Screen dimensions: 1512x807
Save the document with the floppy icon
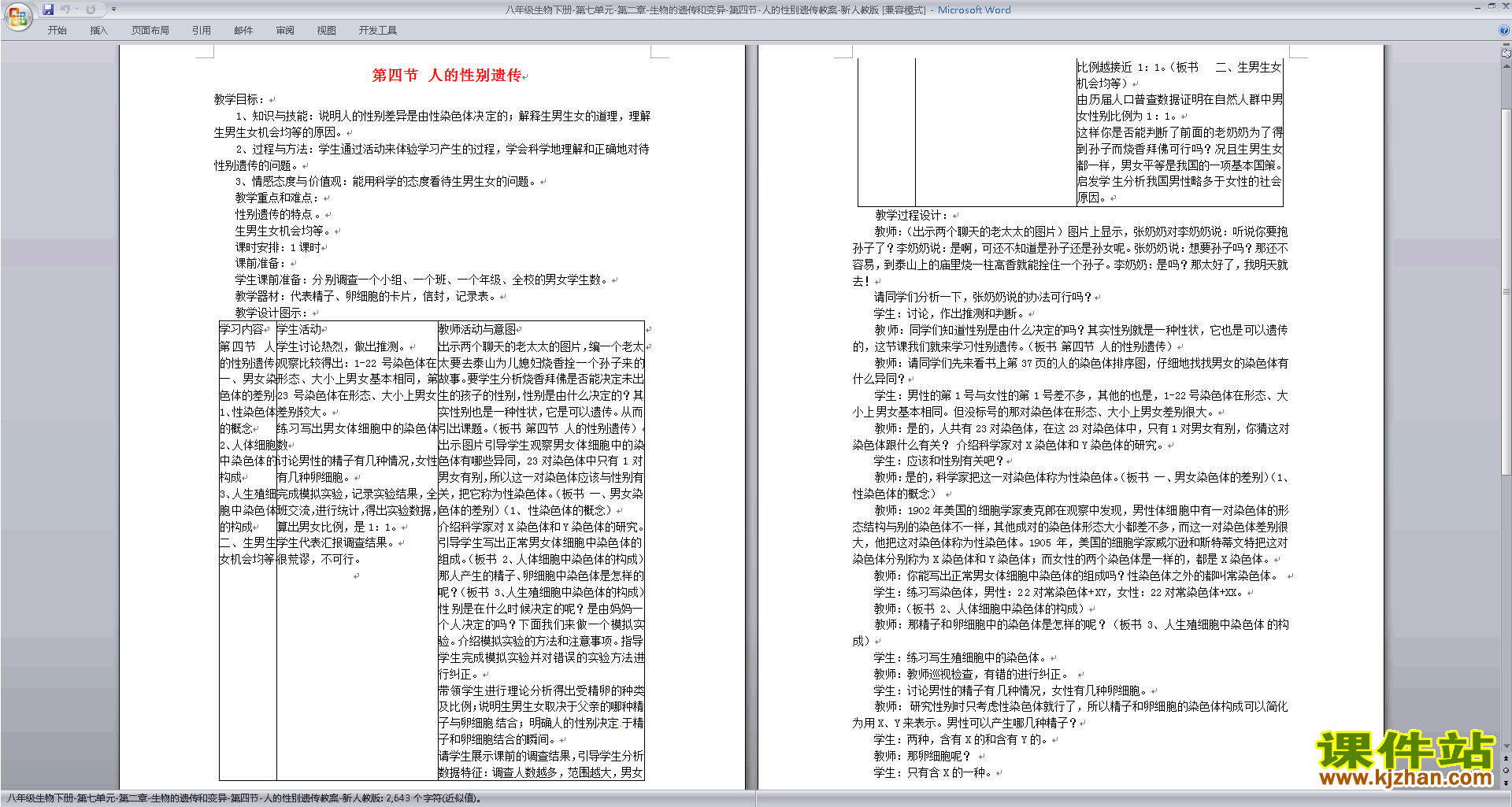click(x=48, y=9)
